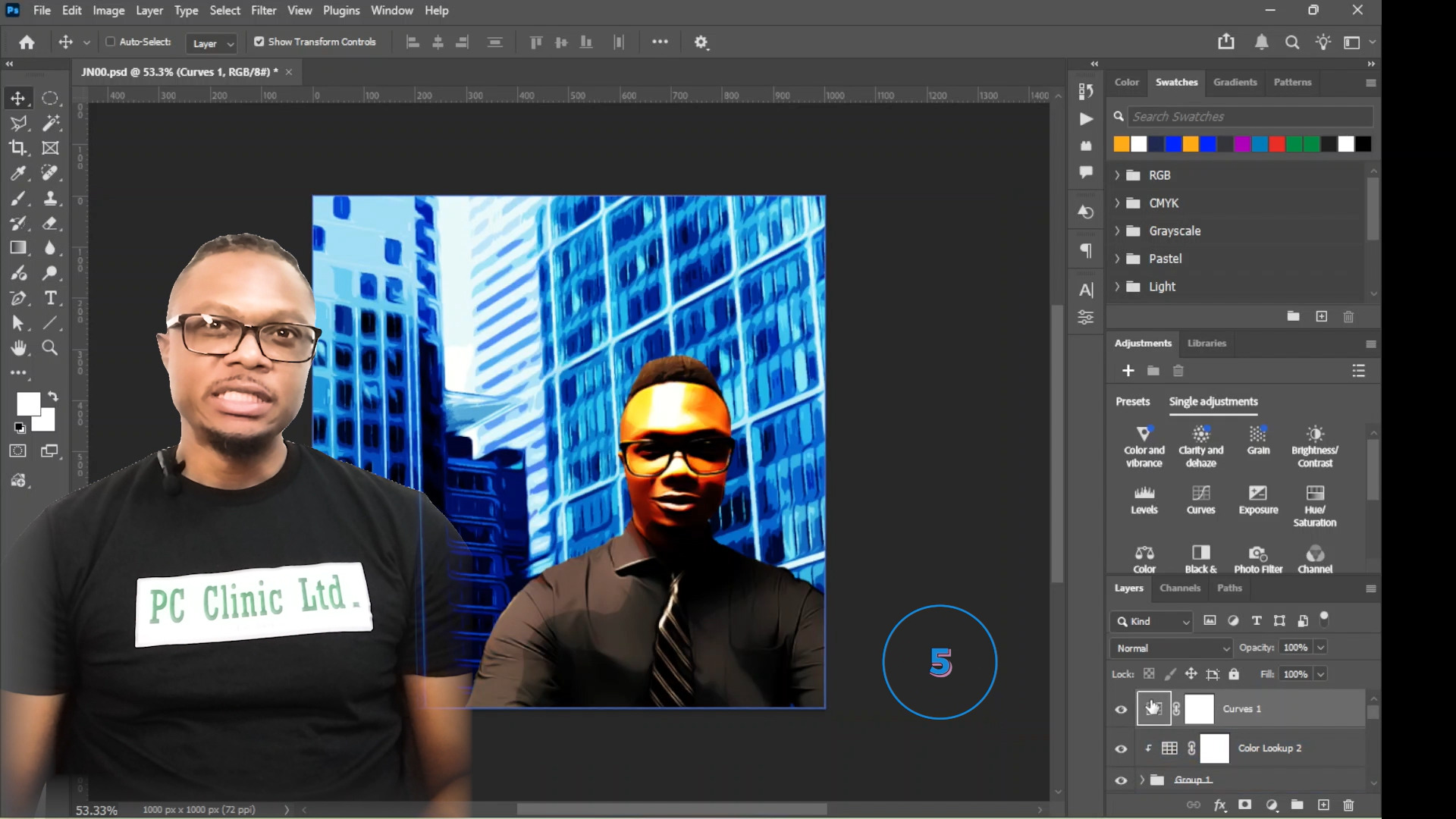
Task: Select the Horizontal Type tool
Action: 50,298
